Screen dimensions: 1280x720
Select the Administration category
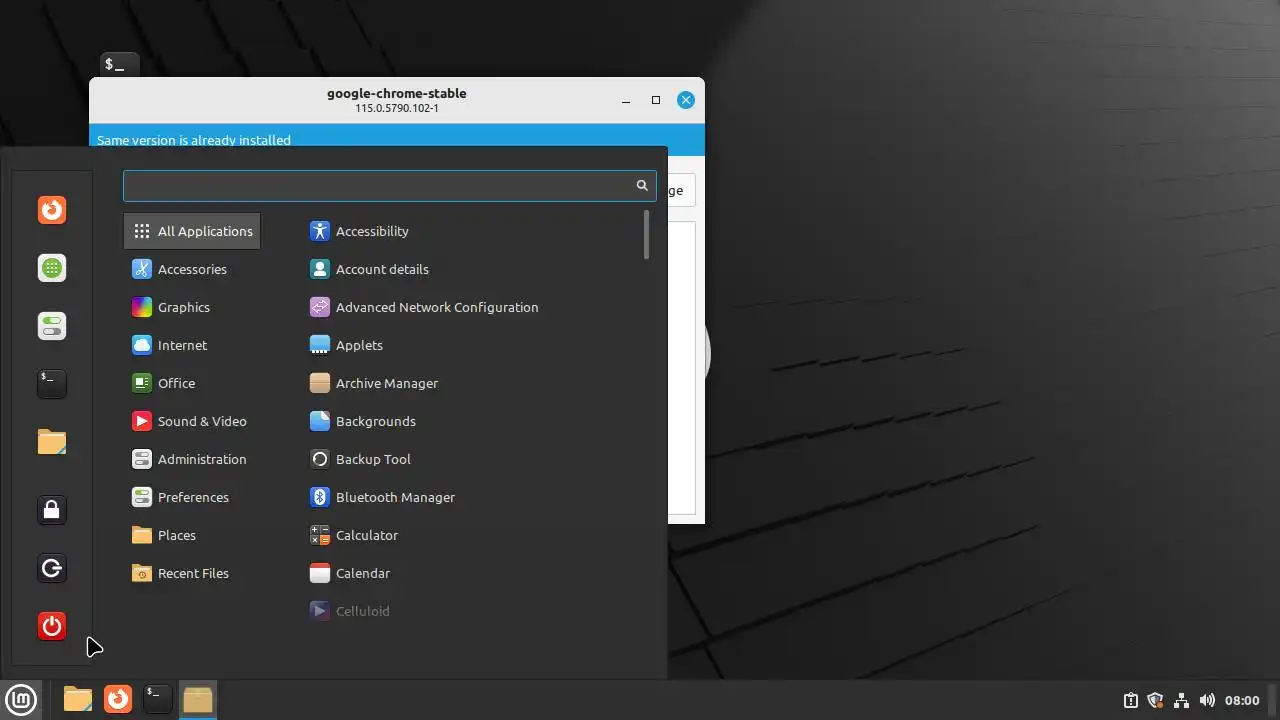(x=192, y=459)
